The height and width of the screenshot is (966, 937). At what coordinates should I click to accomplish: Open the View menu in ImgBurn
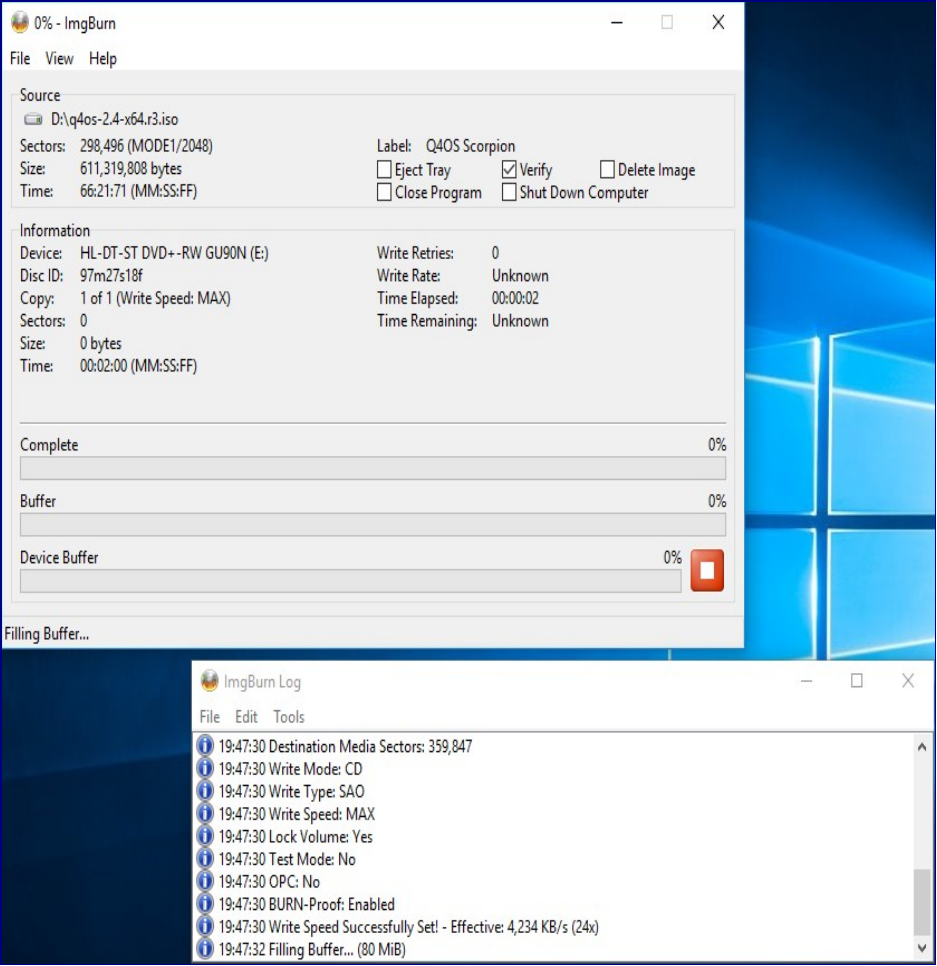coord(59,59)
